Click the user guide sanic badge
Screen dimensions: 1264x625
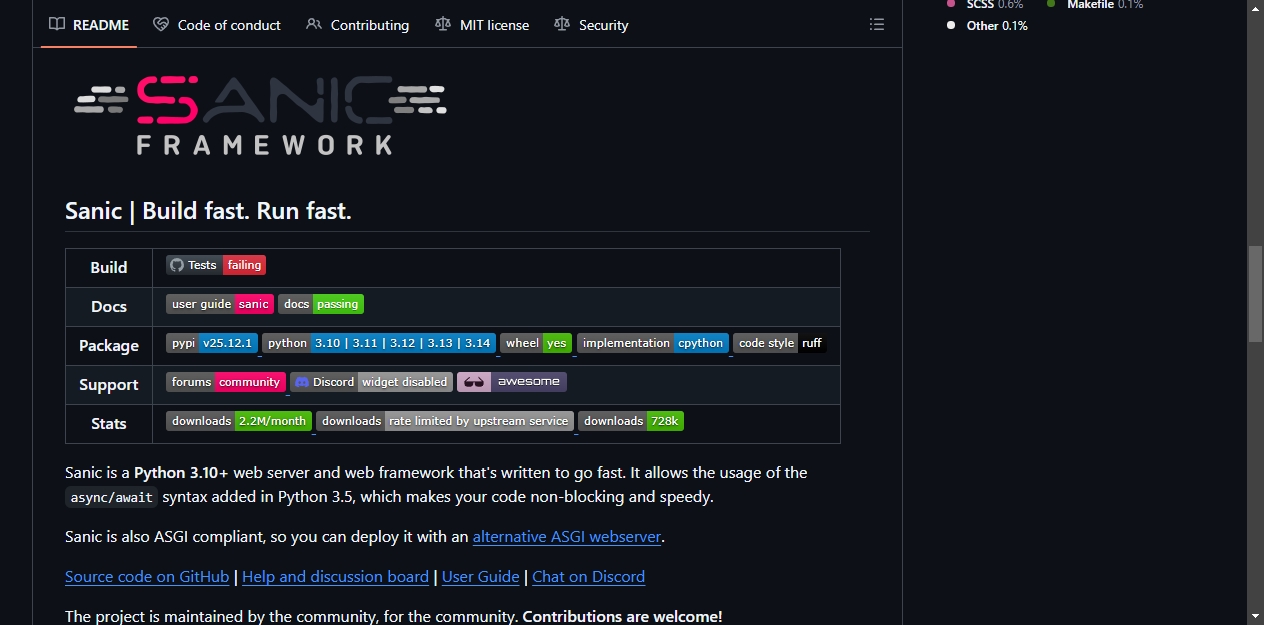[220, 304]
